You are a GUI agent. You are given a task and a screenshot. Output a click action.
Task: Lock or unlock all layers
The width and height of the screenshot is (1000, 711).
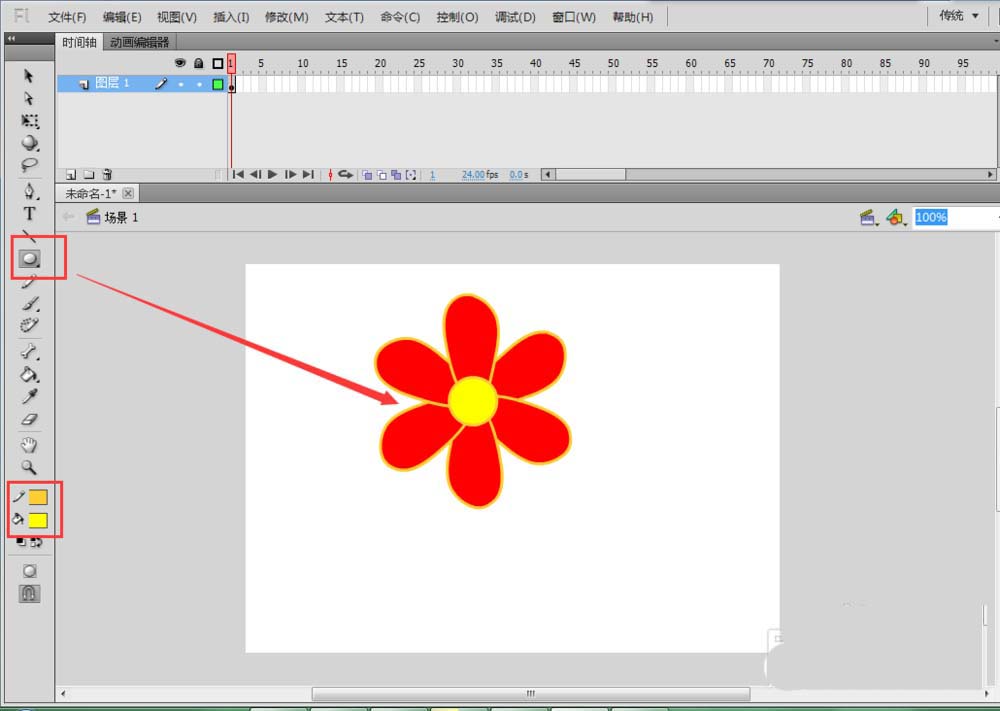click(x=198, y=63)
